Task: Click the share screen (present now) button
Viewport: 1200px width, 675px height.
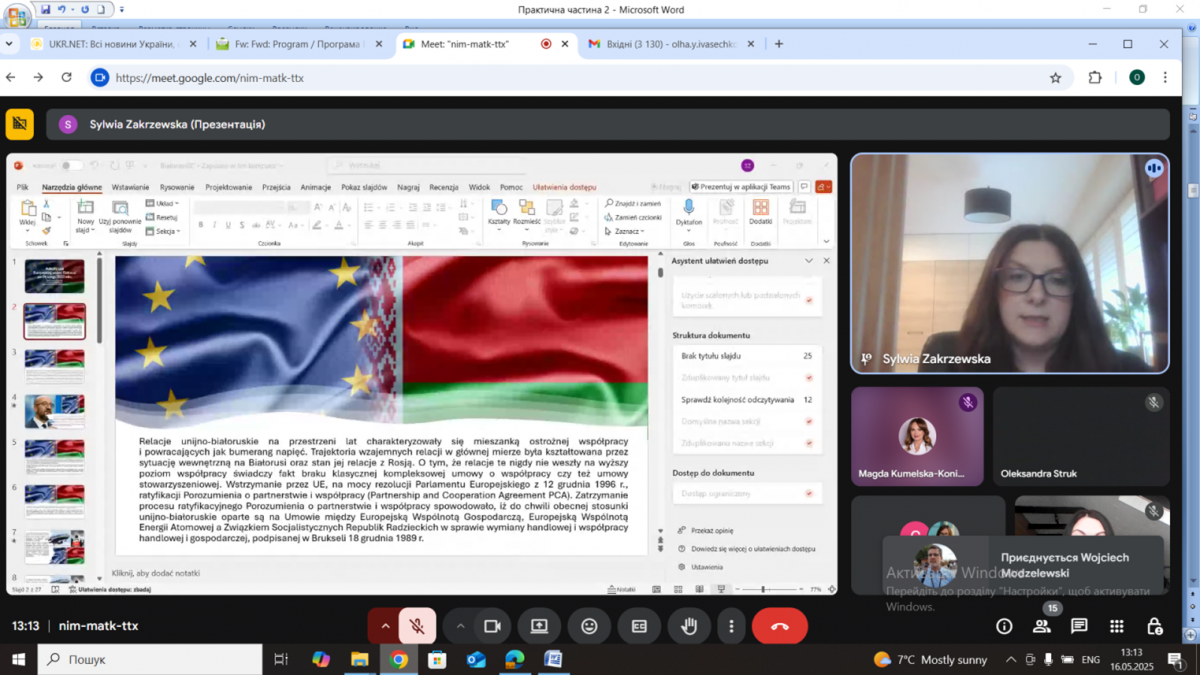Action: click(x=539, y=626)
